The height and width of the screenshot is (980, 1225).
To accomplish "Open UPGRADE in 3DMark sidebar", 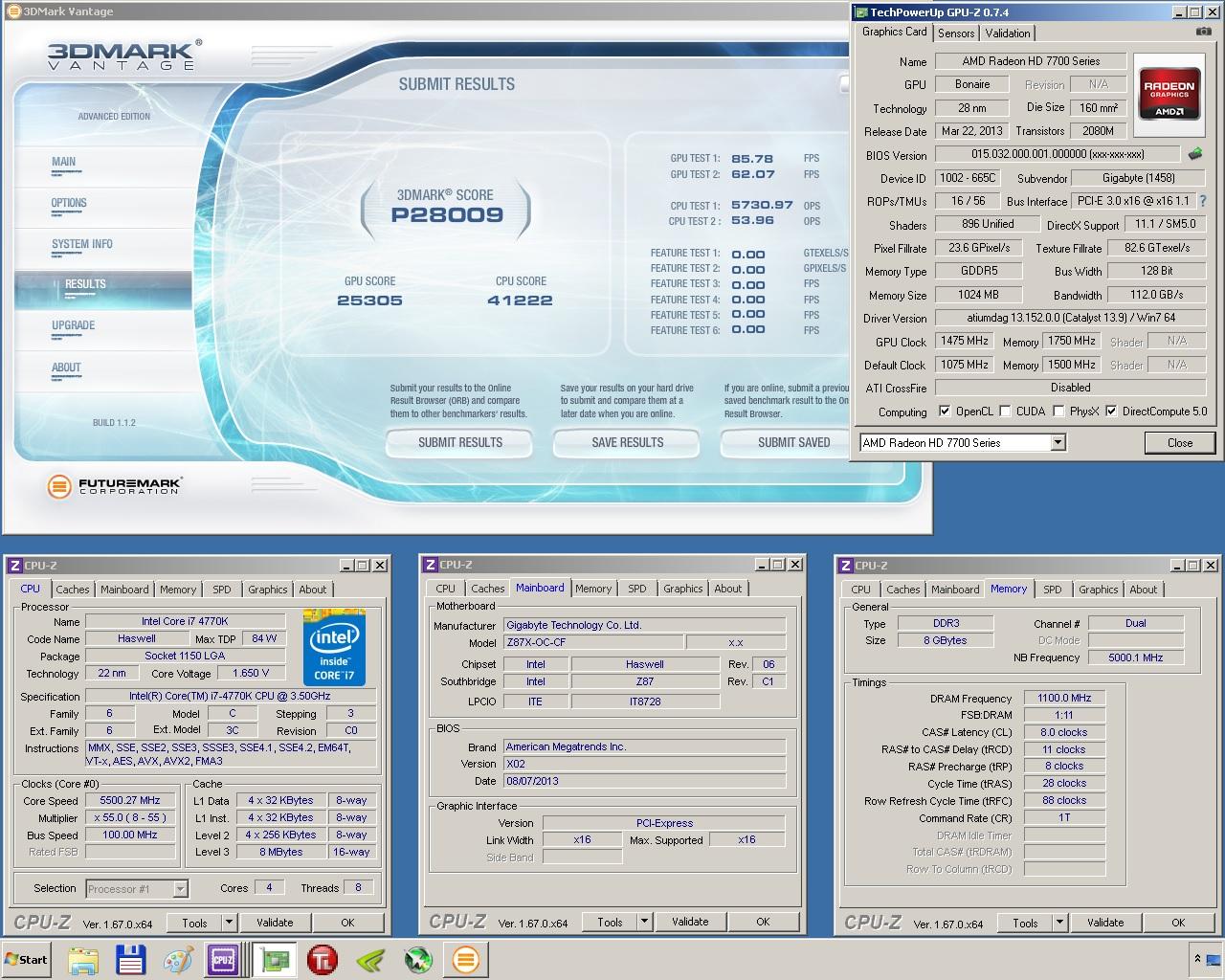I will pyautogui.click(x=73, y=325).
